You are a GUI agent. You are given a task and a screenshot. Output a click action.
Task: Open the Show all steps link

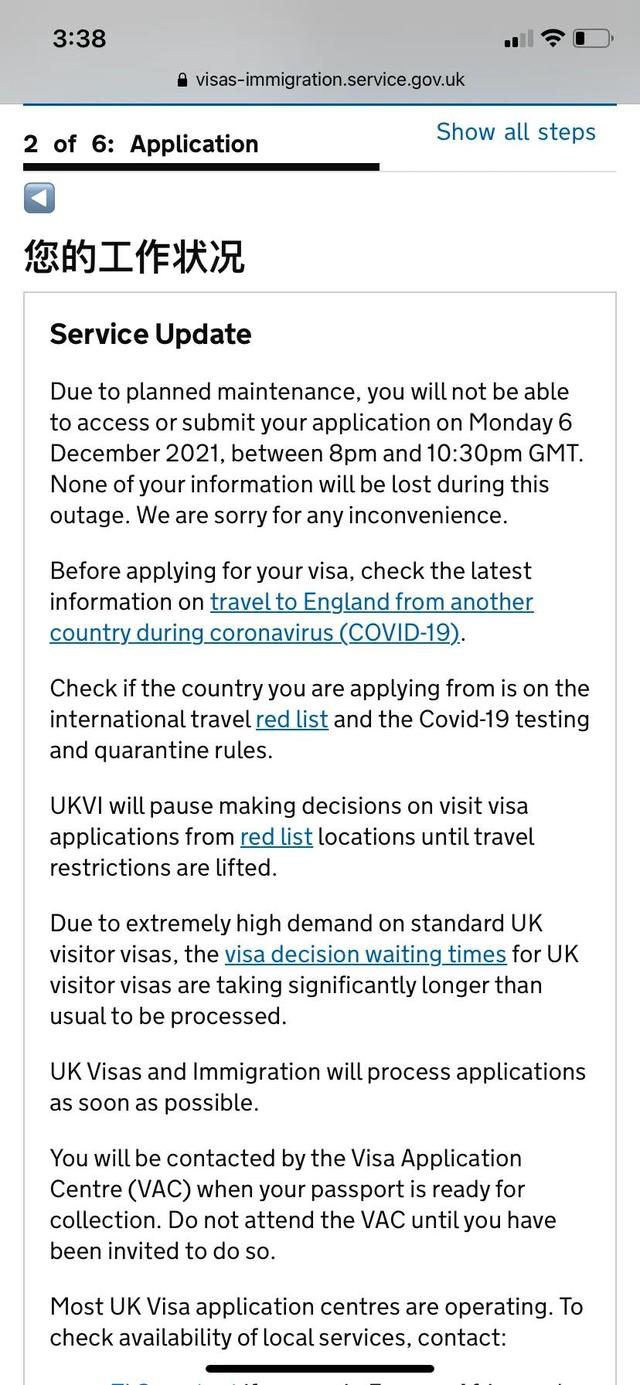click(516, 132)
